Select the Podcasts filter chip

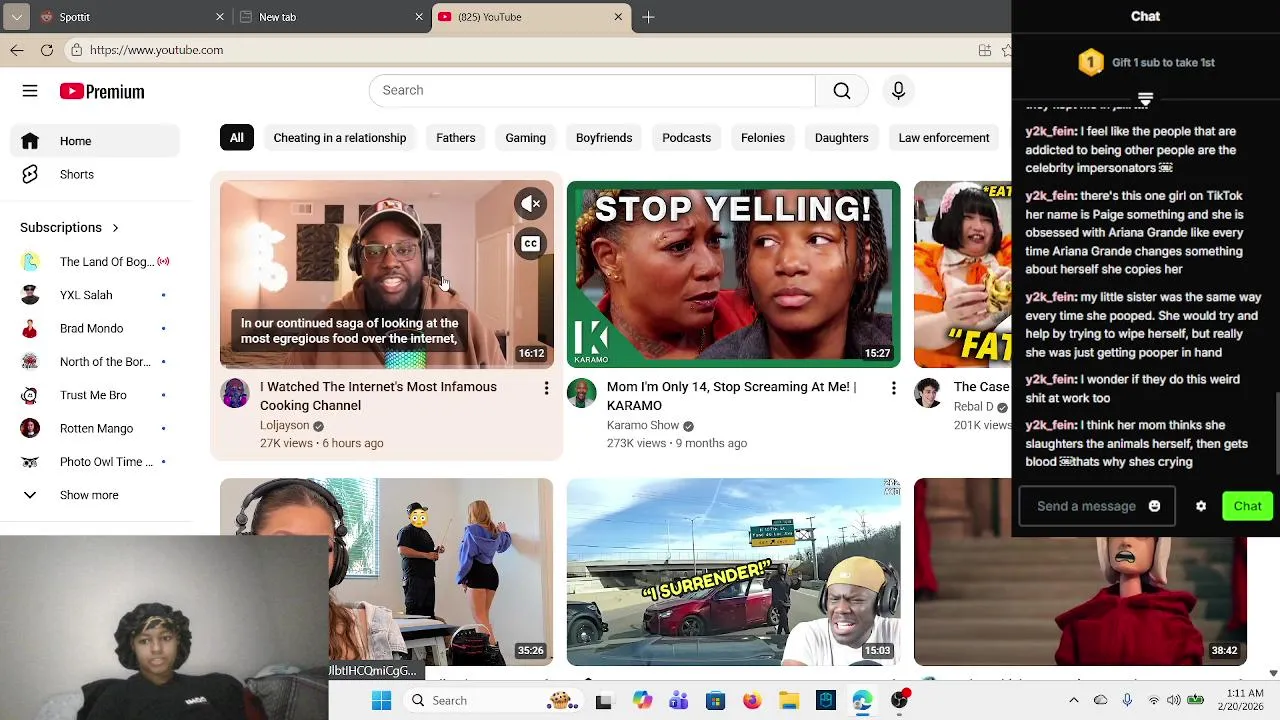[687, 138]
